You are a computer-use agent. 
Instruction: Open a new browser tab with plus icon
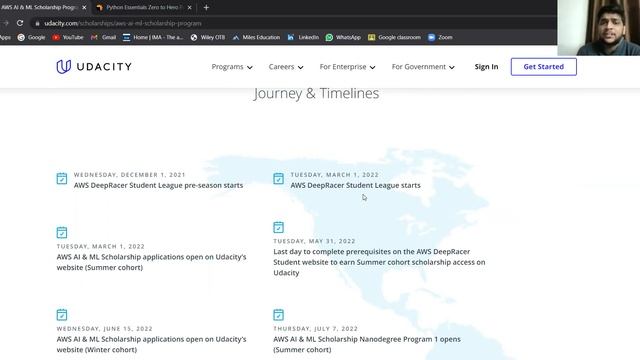(206, 7)
